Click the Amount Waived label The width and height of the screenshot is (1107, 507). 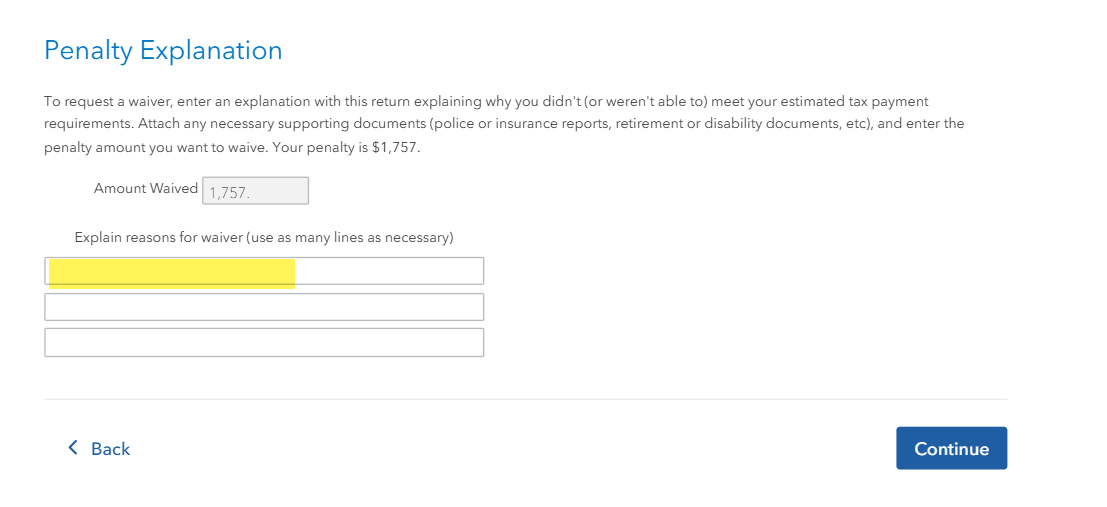(145, 188)
